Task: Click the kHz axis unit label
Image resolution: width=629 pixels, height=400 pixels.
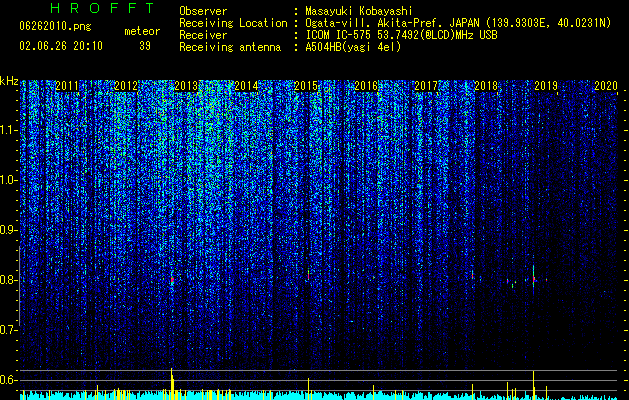Action: (x=9, y=81)
